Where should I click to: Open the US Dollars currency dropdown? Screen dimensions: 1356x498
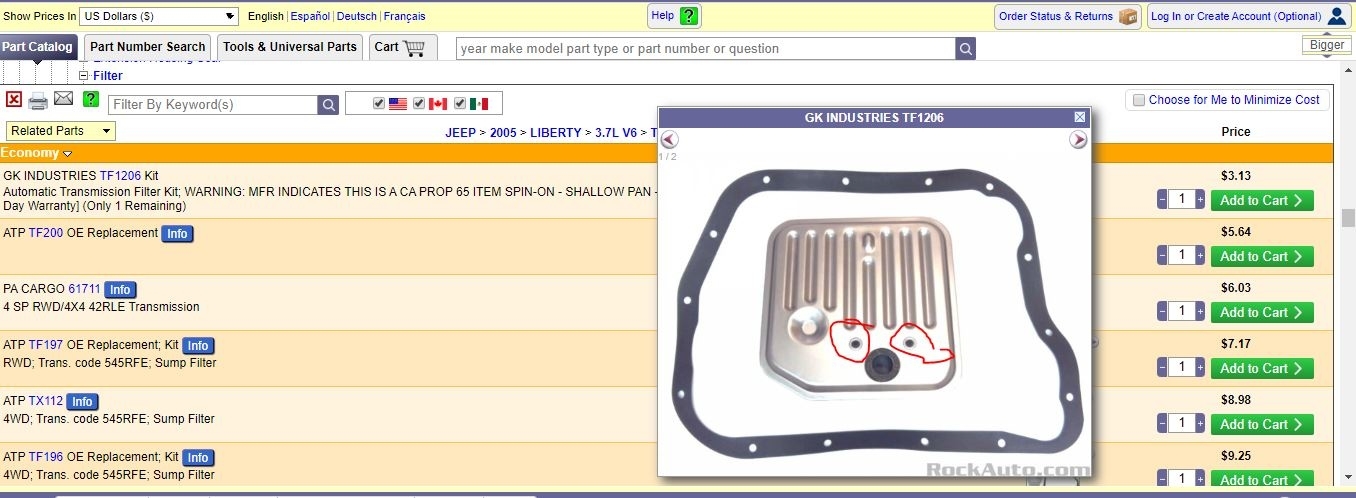pyautogui.click(x=159, y=16)
